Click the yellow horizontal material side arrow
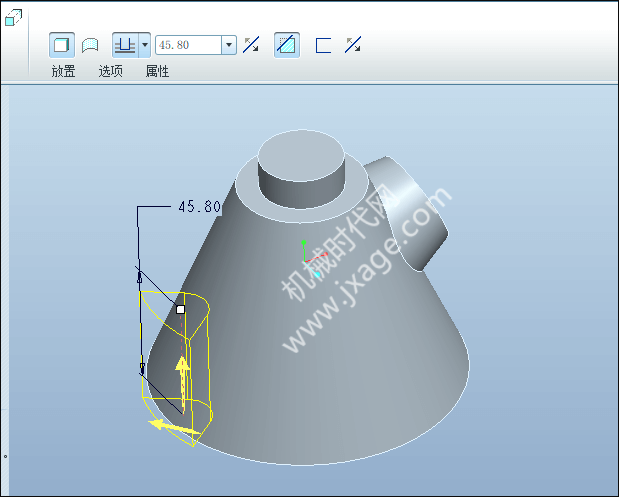Screen dimensions: 619x497 [174, 427]
